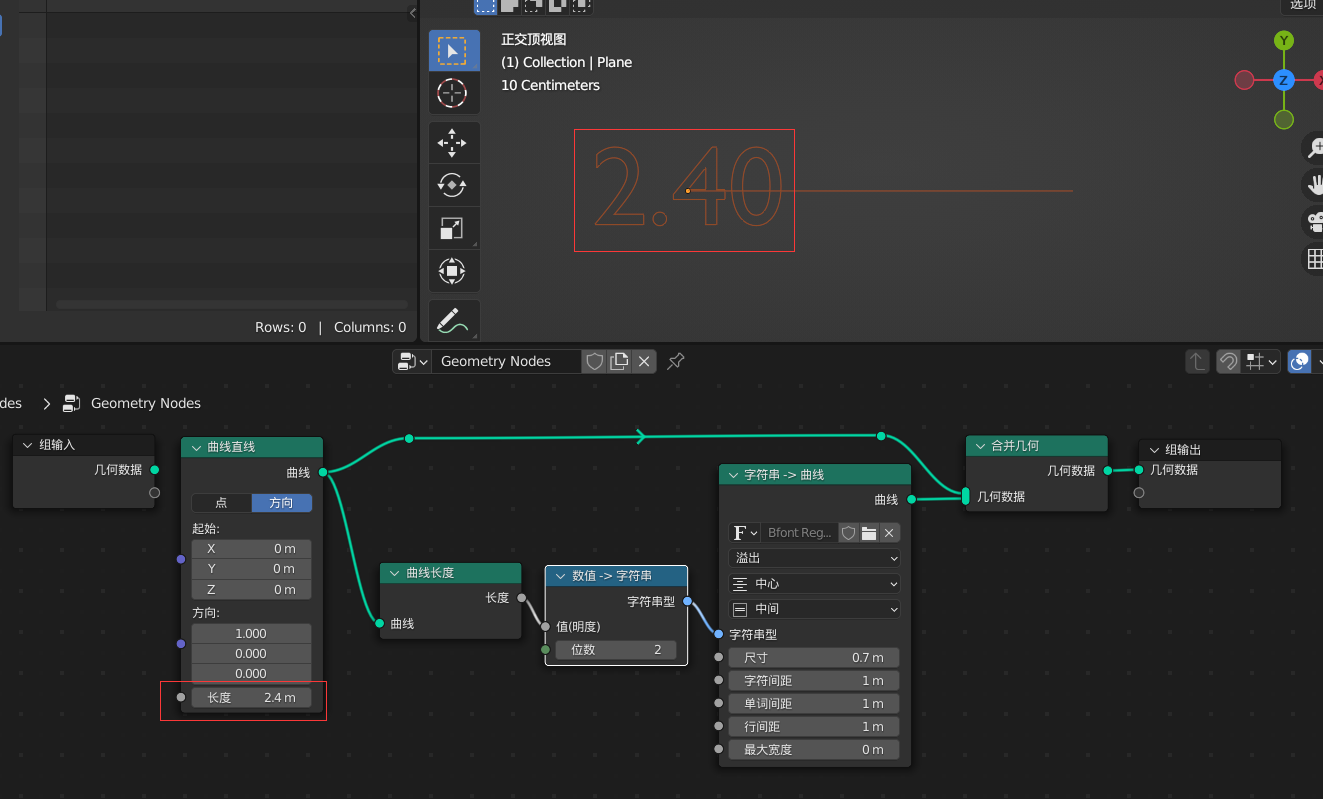Duplicate the Geometry Nodes node tree
This screenshot has width=1323, height=799.
(619, 361)
